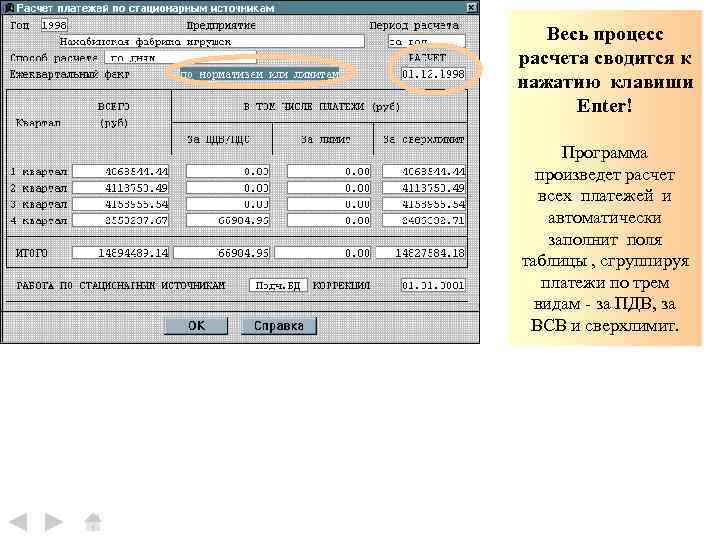Viewport: 720px width, 540px height.
Task: Close the payment calculation dialog
Action: tap(472, 7)
